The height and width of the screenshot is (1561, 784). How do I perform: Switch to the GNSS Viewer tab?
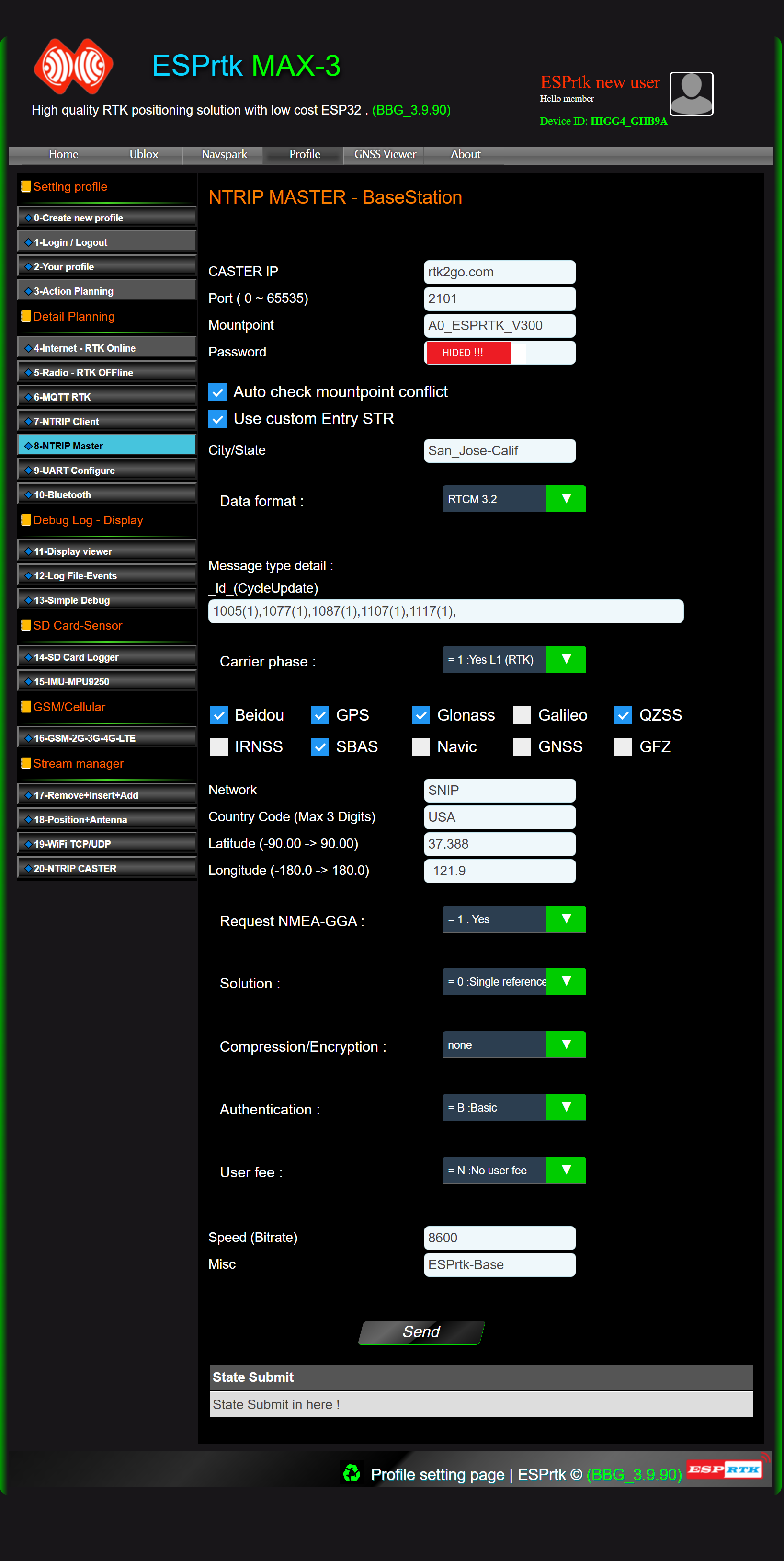(x=385, y=155)
